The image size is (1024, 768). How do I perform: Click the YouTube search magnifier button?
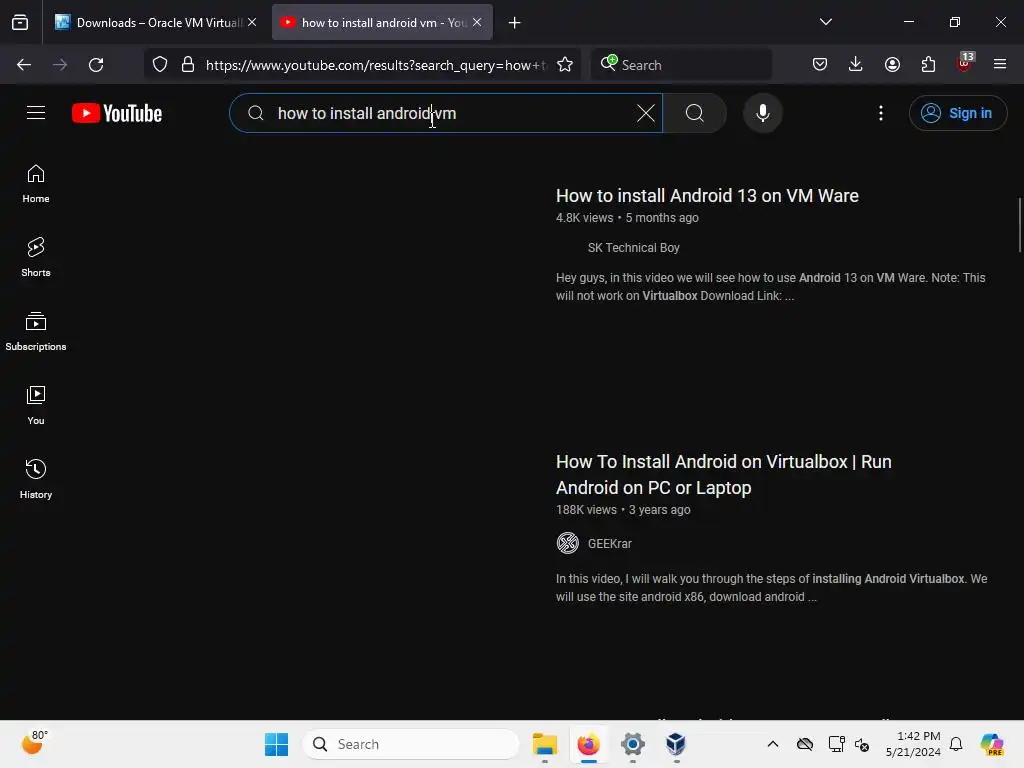click(x=695, y=113)
